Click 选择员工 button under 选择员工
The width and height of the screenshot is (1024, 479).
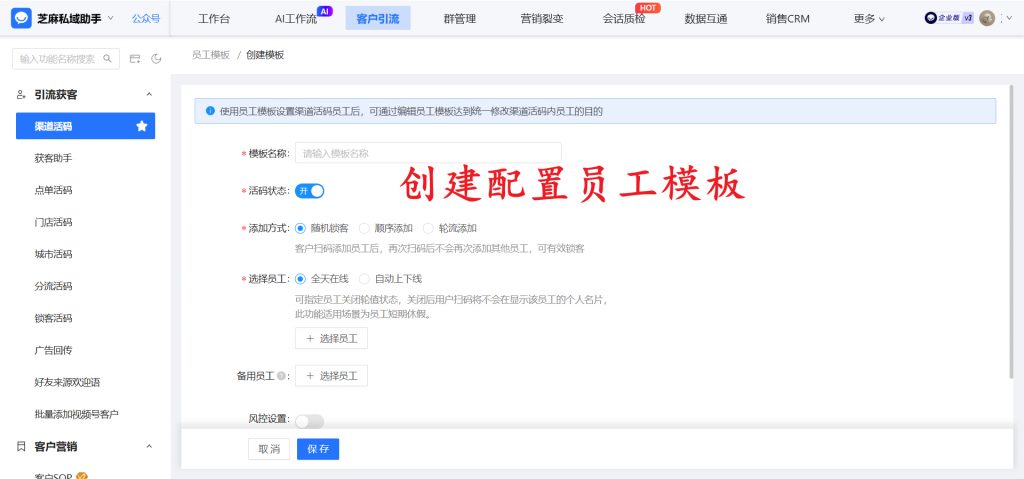(331, 339)
